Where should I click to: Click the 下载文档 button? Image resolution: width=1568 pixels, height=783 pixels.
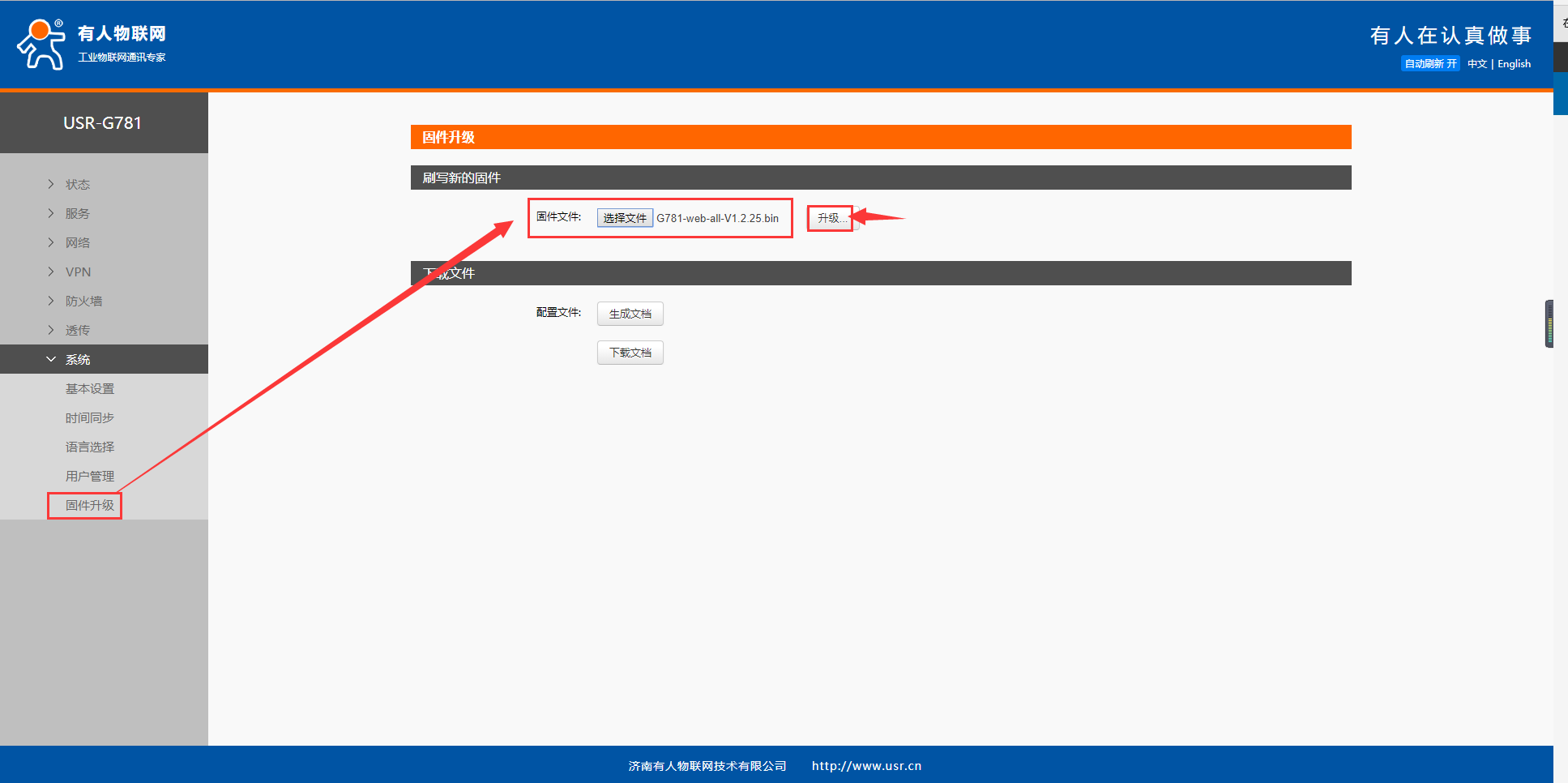pos(630,353)
